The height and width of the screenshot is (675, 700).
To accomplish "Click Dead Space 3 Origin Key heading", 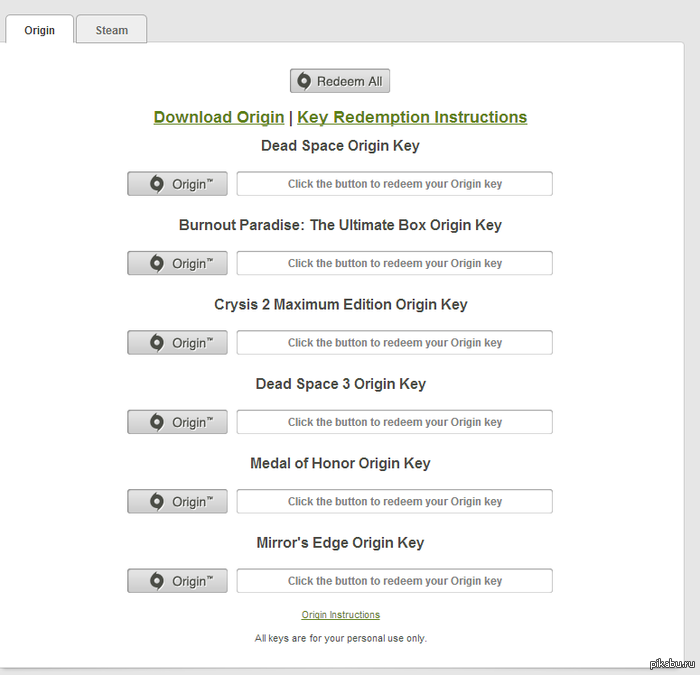I will (x=340, y=384).
